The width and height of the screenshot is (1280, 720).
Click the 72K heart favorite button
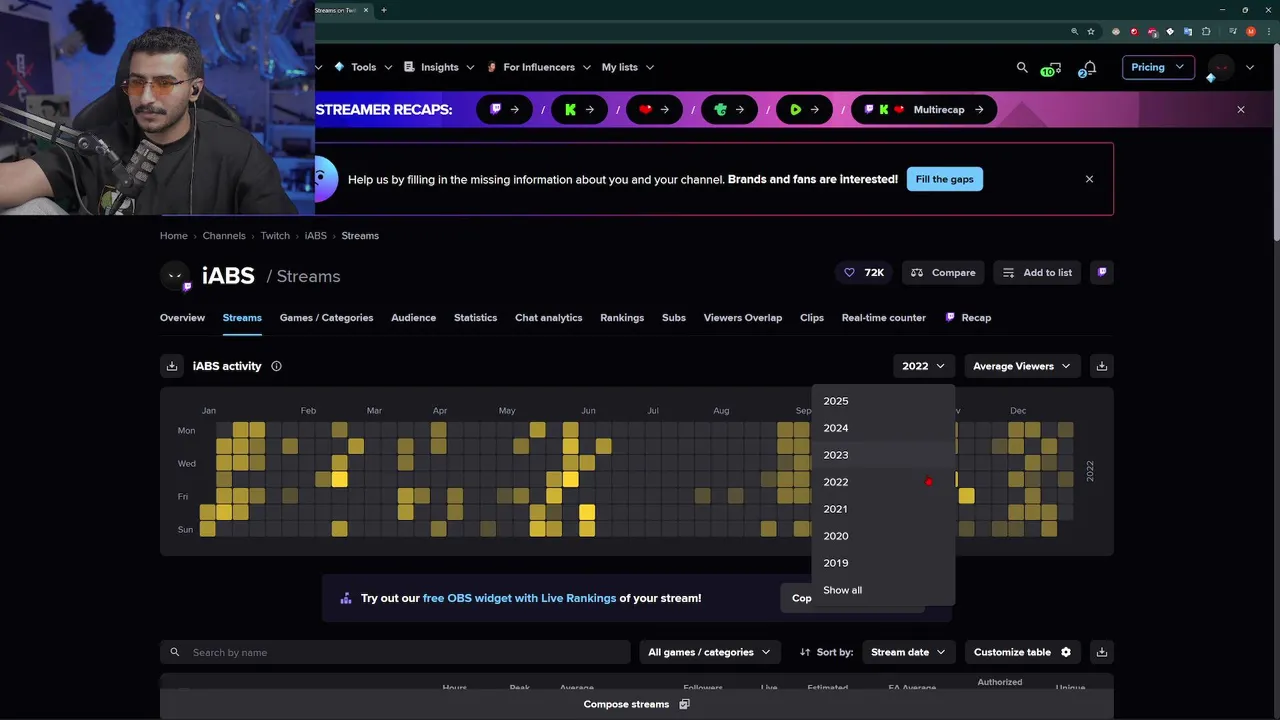864,272
